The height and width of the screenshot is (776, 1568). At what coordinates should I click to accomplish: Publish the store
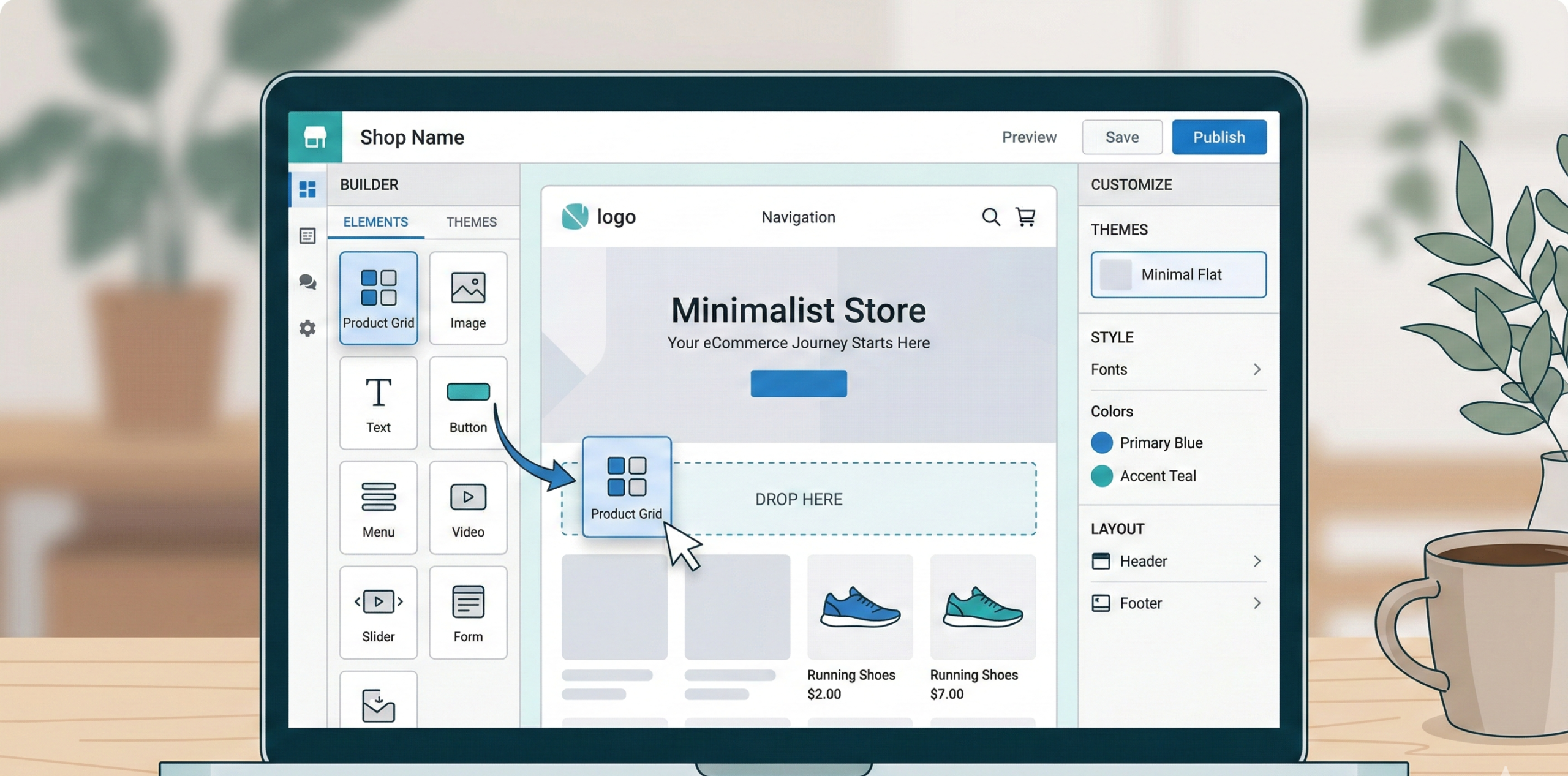1219,137
